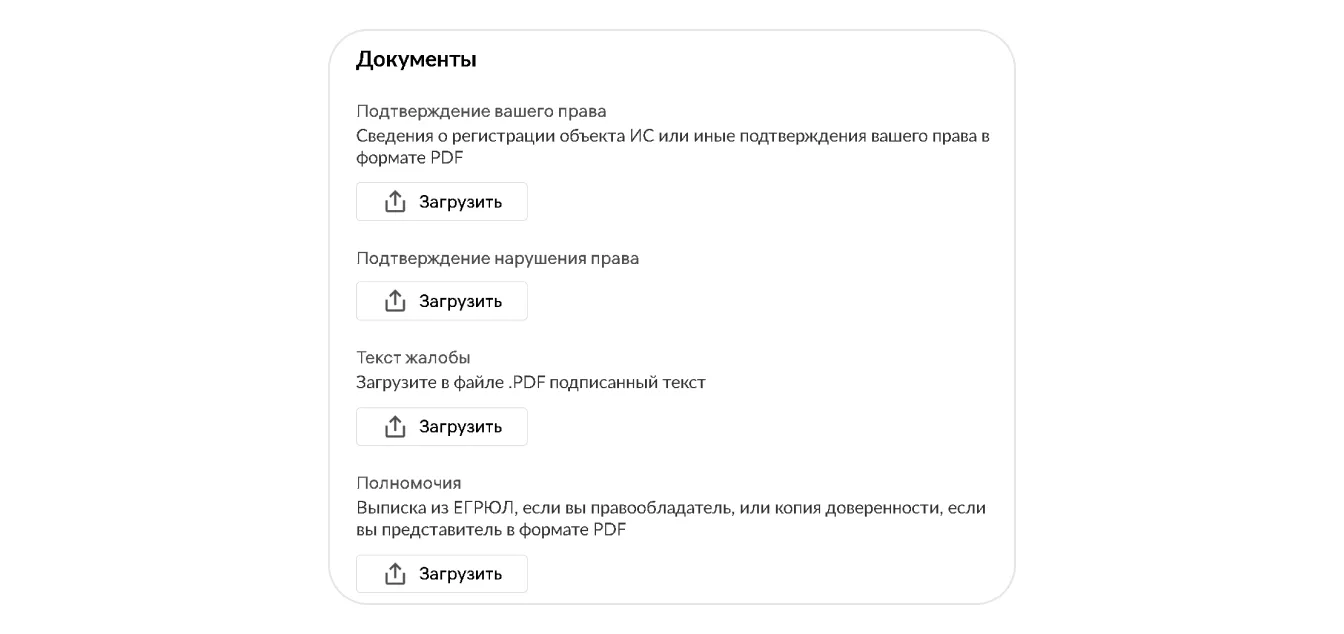Upload the signed complaint text file
This screenshot has height=634, width=1344.
[x=442, y=427]
